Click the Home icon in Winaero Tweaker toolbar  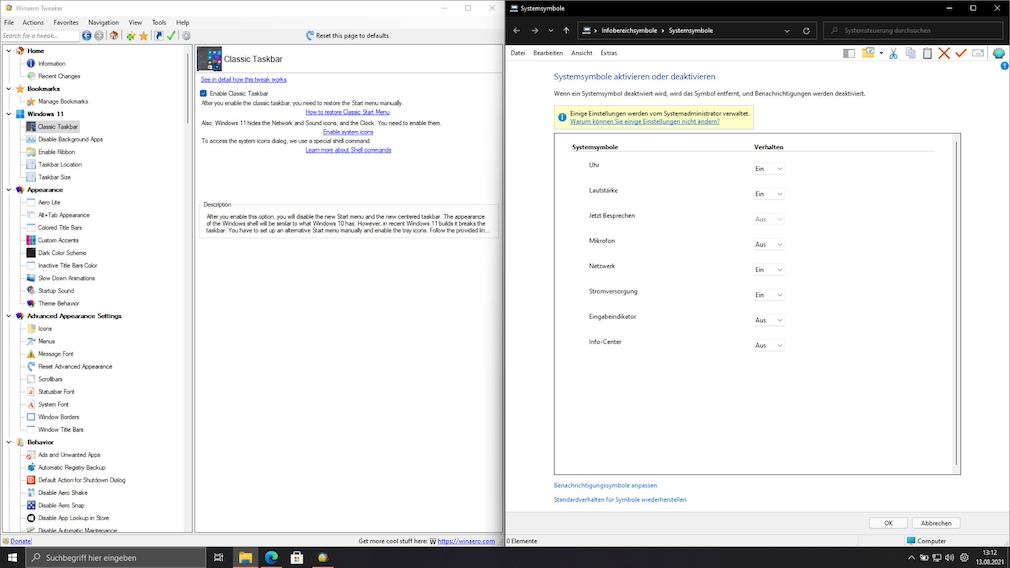(114, 35)
